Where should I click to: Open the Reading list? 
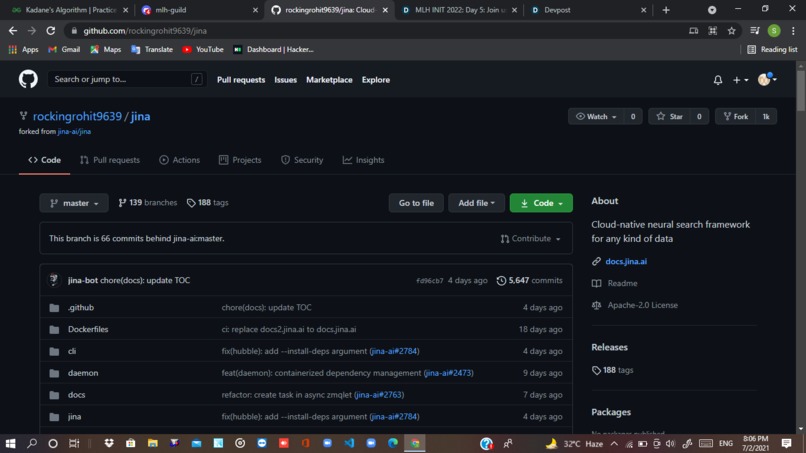(x=772, y=49)
